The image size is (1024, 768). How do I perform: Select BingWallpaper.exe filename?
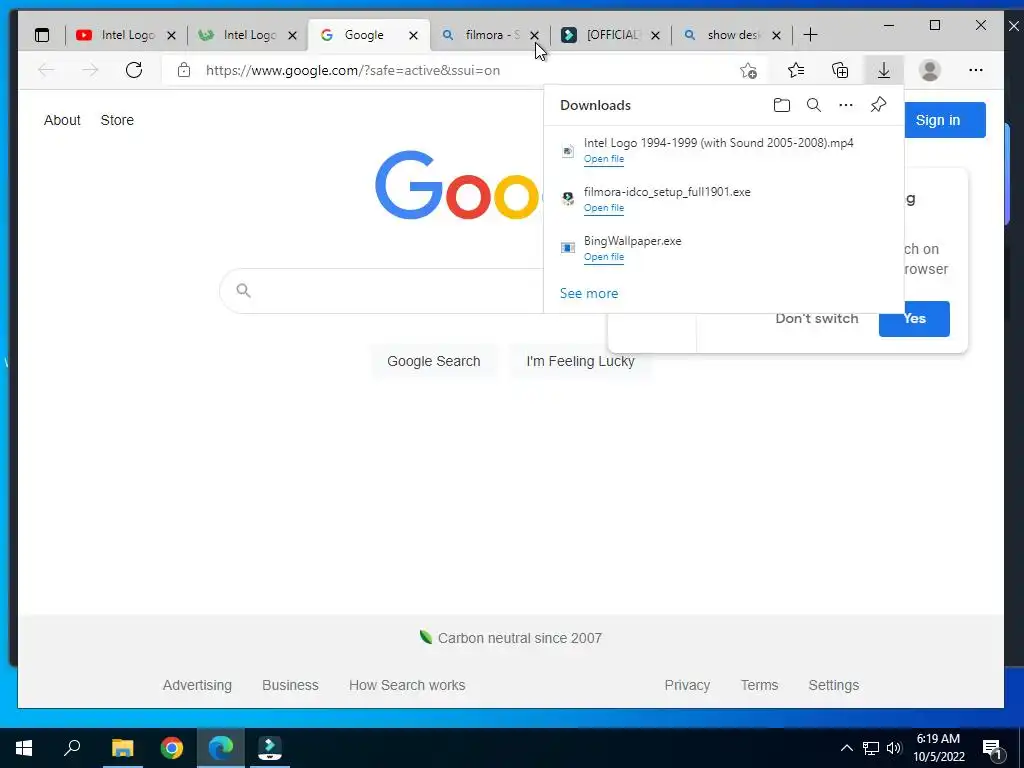(x=632, y=241)
